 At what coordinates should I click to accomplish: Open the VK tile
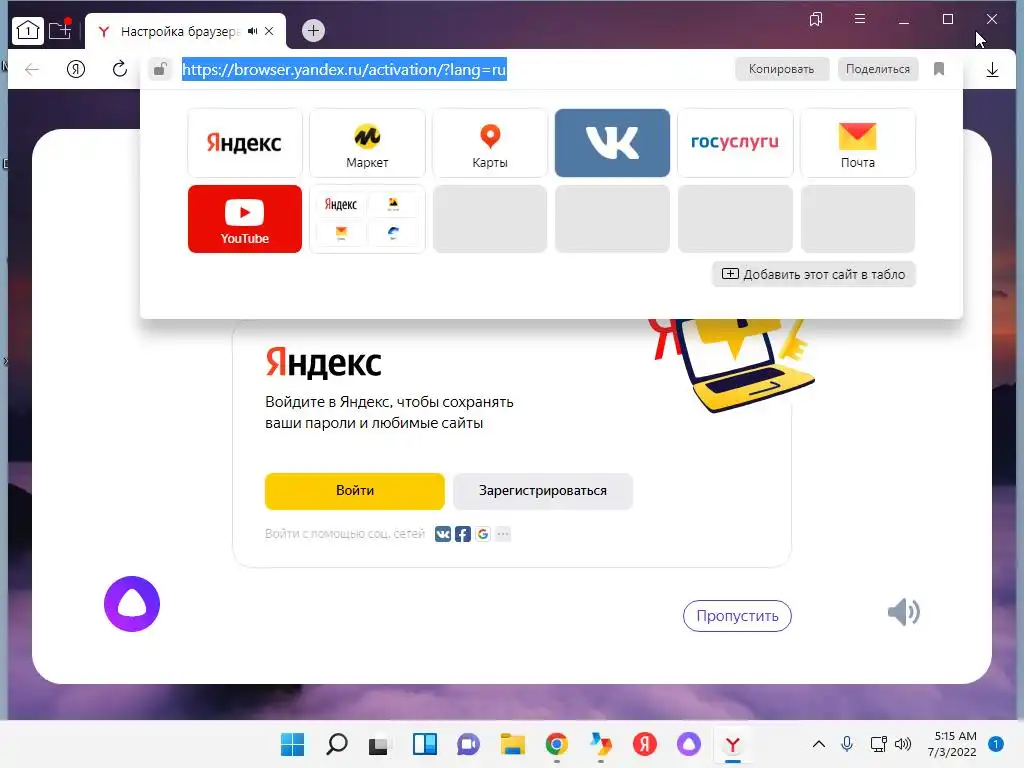pos(613,143)
